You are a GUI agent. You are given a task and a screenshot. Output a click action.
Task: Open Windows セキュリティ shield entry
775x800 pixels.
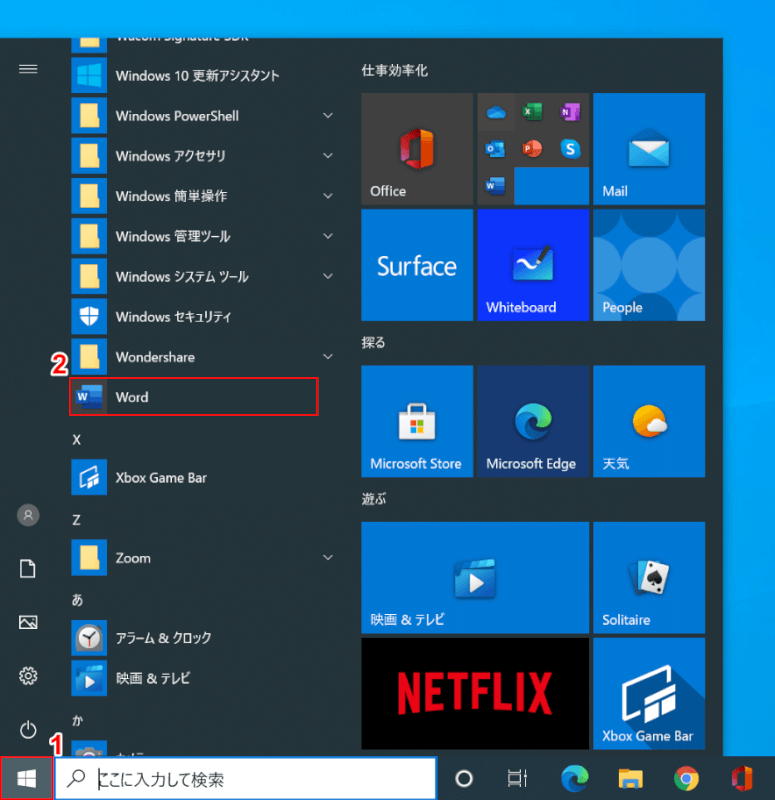pyautogui.click(x=204, y=316)
